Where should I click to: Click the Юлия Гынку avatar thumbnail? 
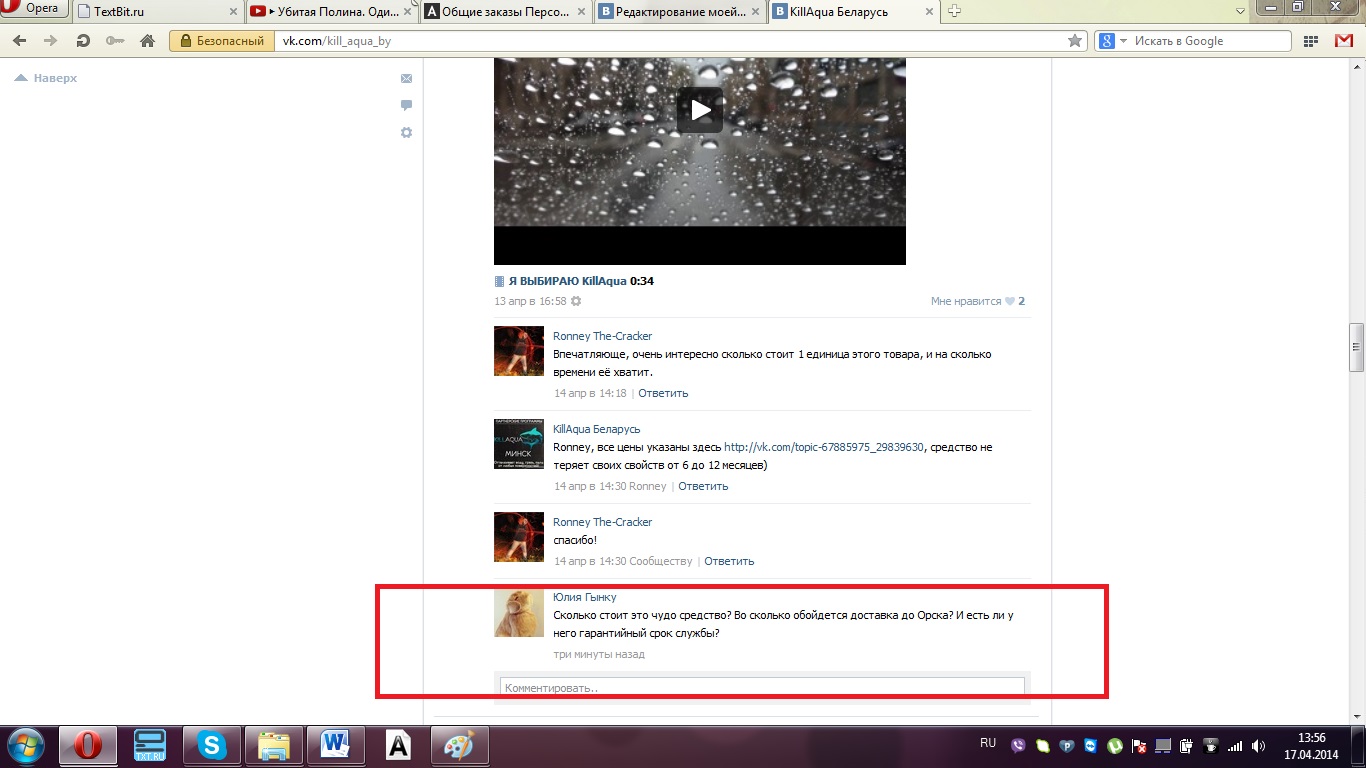pos(519,612)
